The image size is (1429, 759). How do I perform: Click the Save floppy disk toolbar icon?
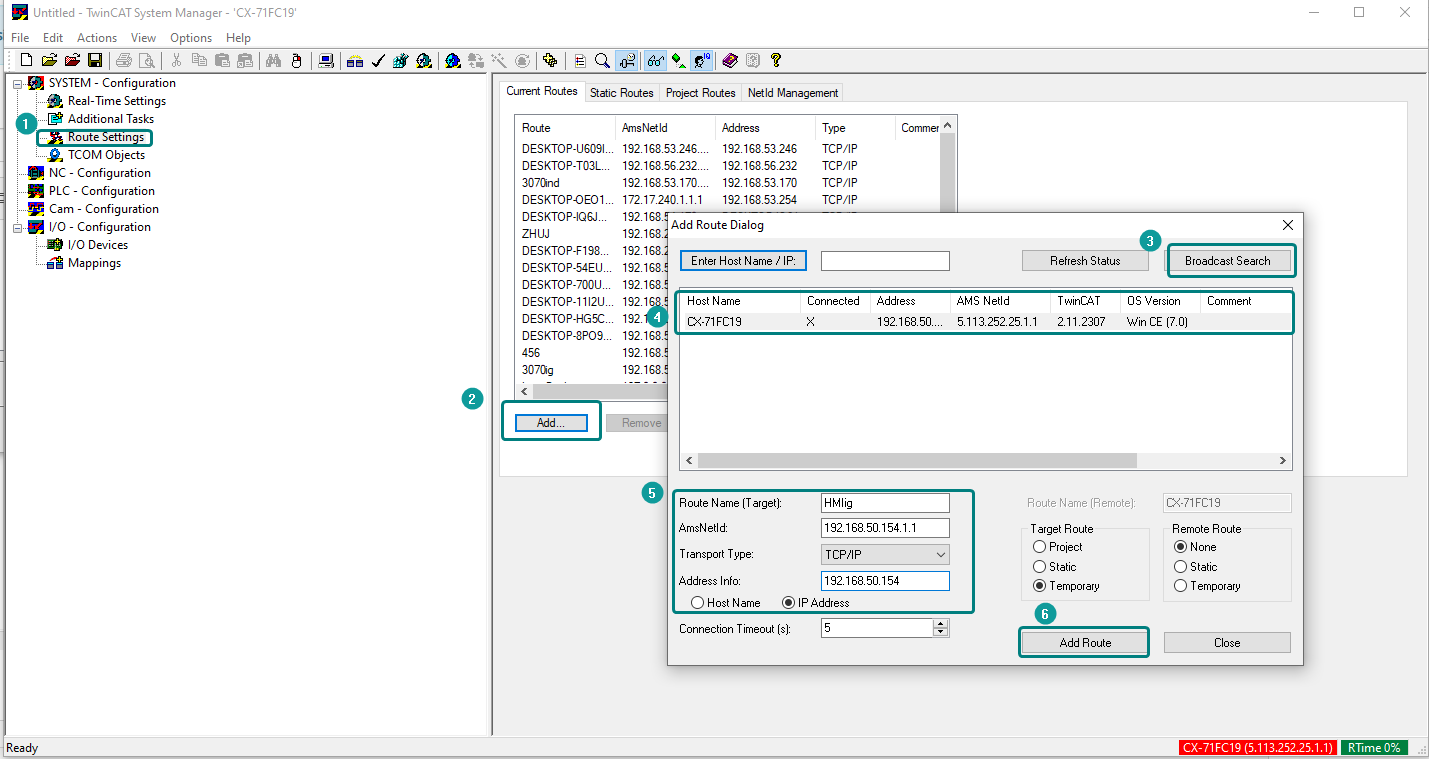click(95, 61)
